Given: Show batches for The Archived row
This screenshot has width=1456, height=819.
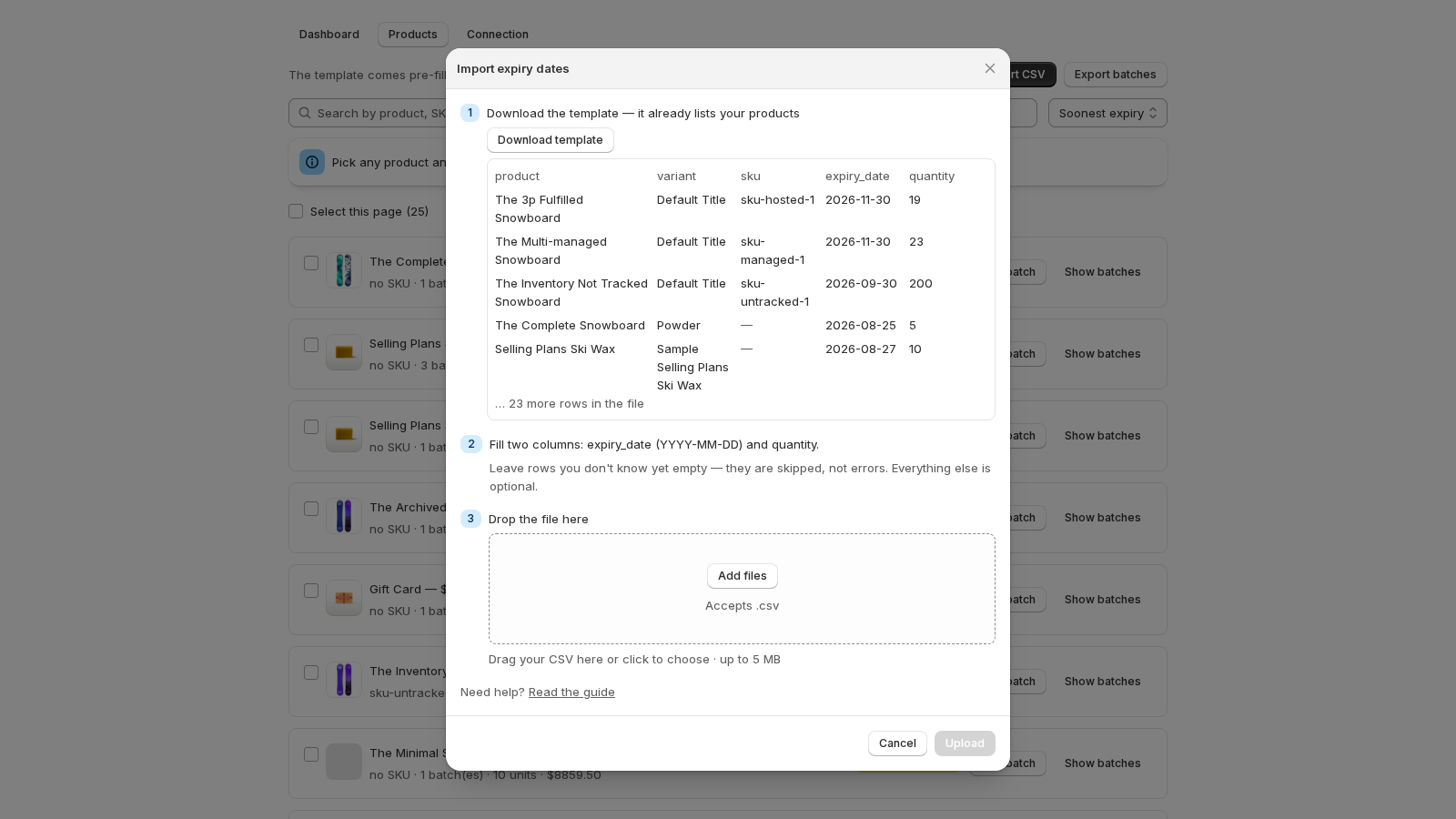Looking at the screenshot, I should click(x=1102, y=518).
